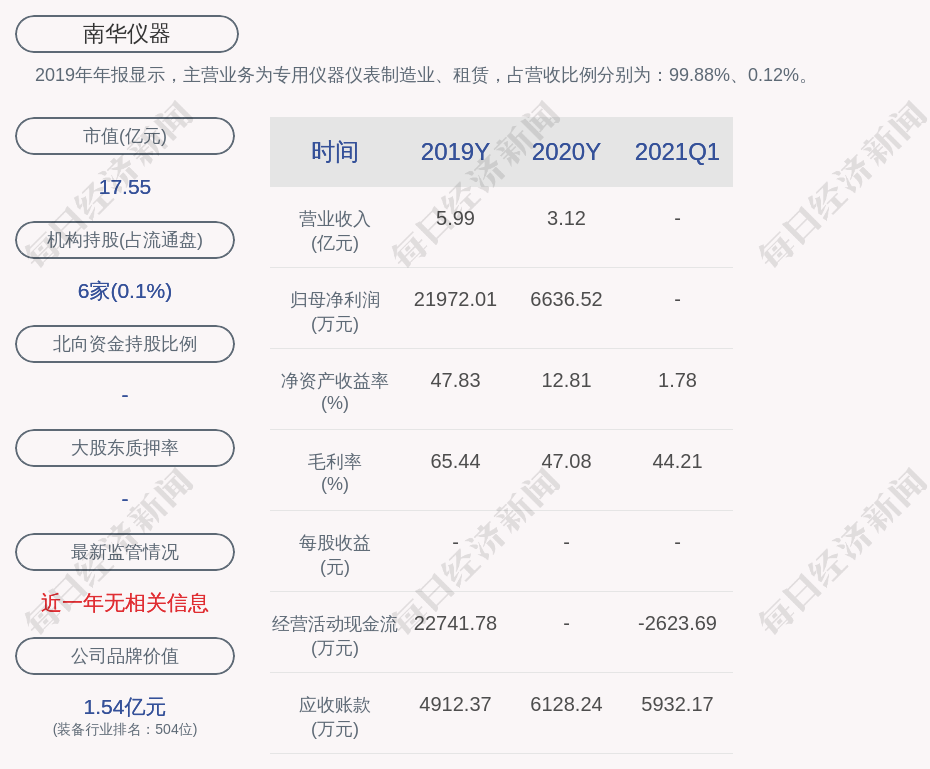The width and height of the screenshot is (930, 769).
Task: Click the 2020Y 应收账款 value 6128.24
Action: tap(566, 704)
